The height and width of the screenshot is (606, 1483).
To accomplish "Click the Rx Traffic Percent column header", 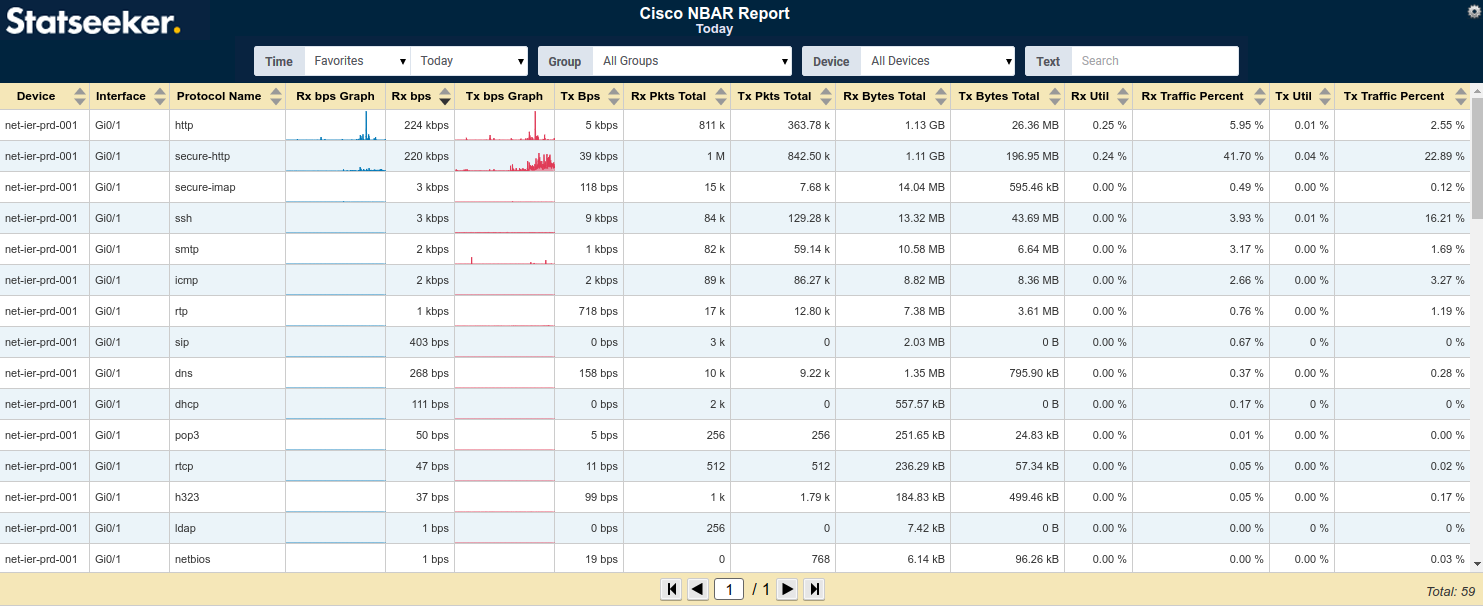I will click(x=1192, y=96).
